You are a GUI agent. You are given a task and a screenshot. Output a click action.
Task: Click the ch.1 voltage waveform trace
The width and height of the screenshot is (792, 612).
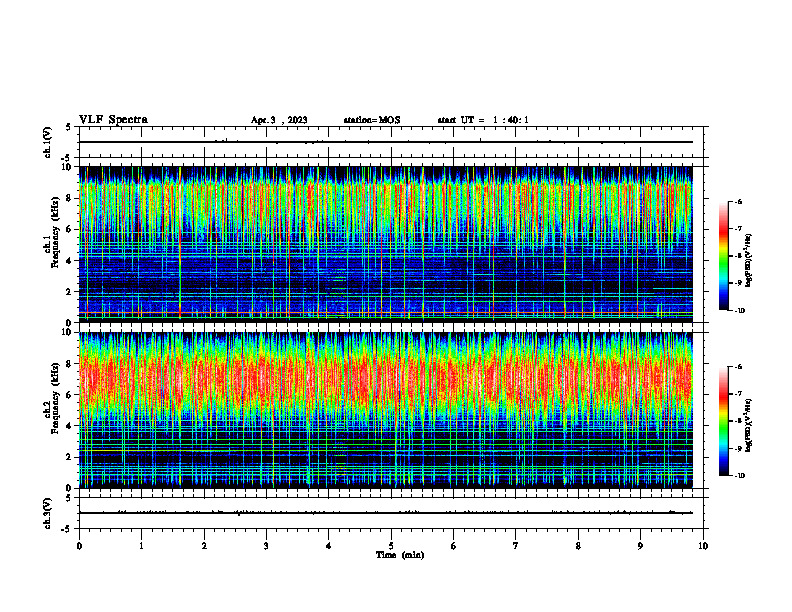[386, 142]
